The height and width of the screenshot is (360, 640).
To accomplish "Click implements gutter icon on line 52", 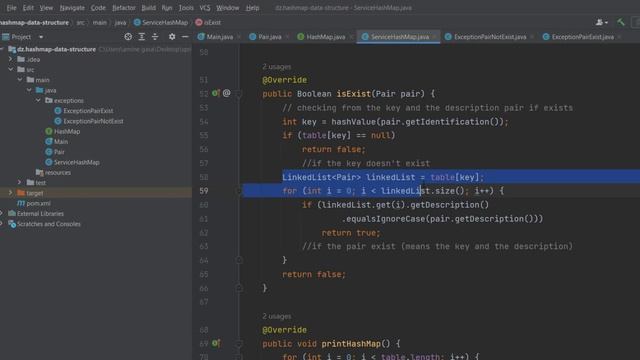I will point(216,93).
